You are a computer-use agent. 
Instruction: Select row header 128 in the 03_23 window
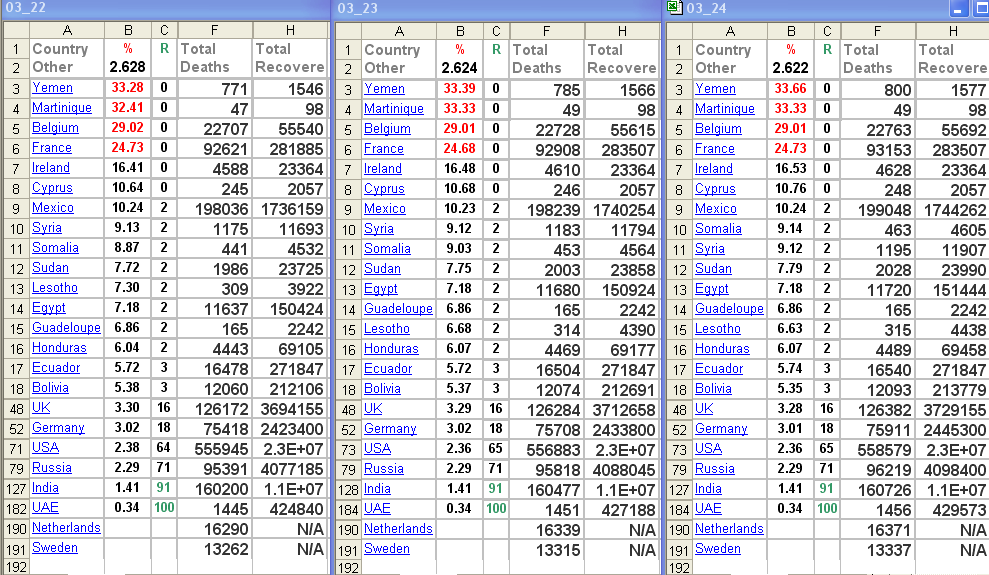tap(348, 489)
